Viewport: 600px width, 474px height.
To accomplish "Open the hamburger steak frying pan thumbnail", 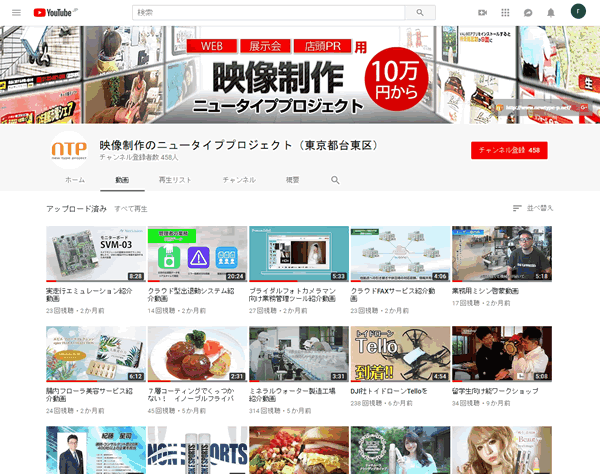I will [x=197, y=354].
